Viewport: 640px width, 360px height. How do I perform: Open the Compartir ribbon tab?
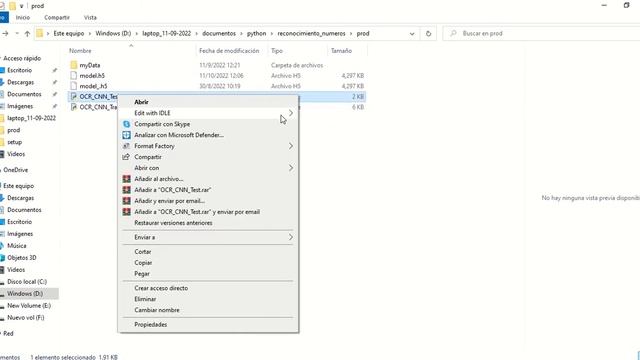57,18
